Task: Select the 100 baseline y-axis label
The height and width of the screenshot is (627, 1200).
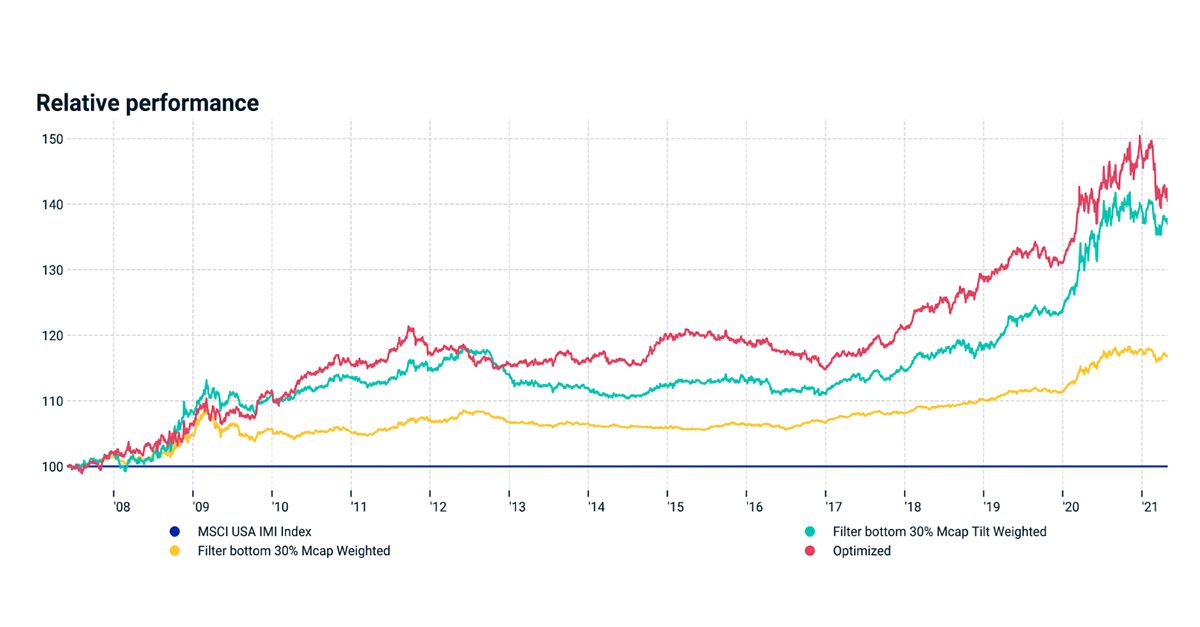Action: [x=52, y=467]
